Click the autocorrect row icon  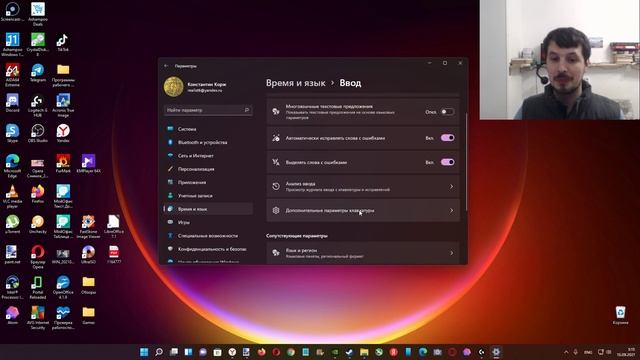(276, 138)
